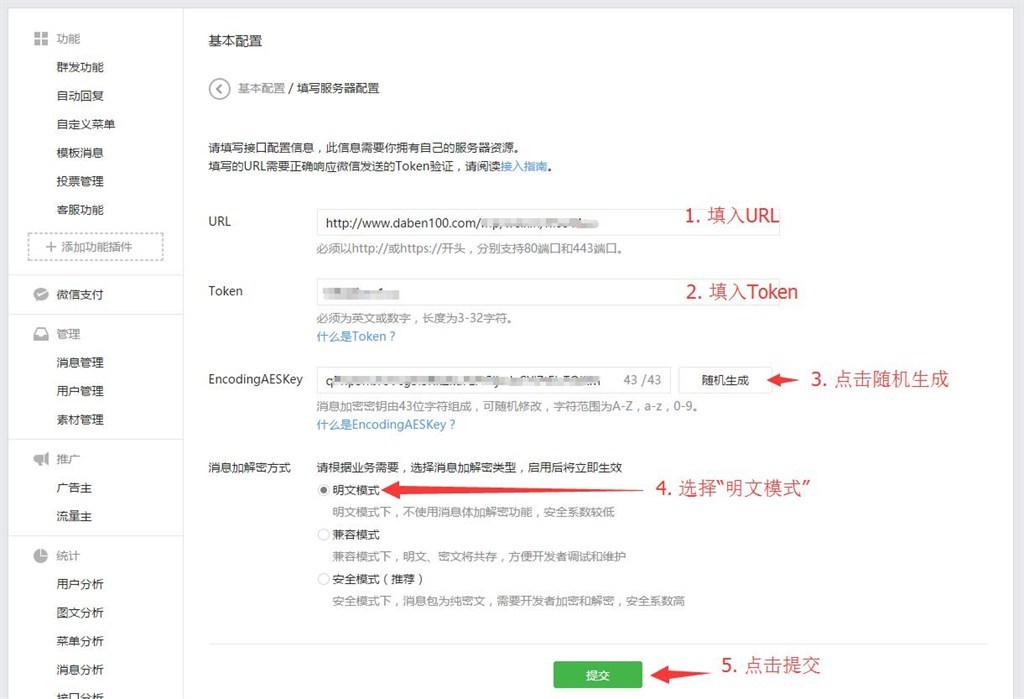Screen dimensions: 1024x699
Task: Click the plus icon in 添加功能插件
Action: coord(51,247)
